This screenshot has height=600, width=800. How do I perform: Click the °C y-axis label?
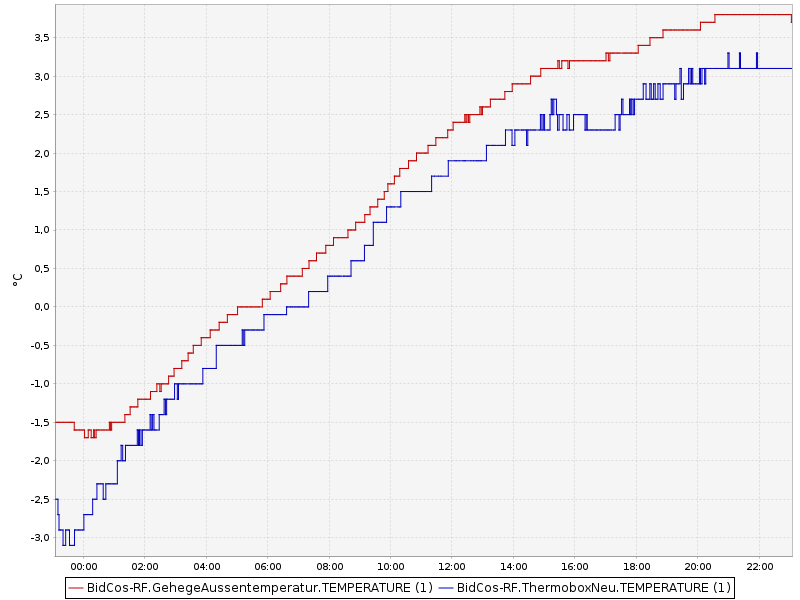[17, 279]
